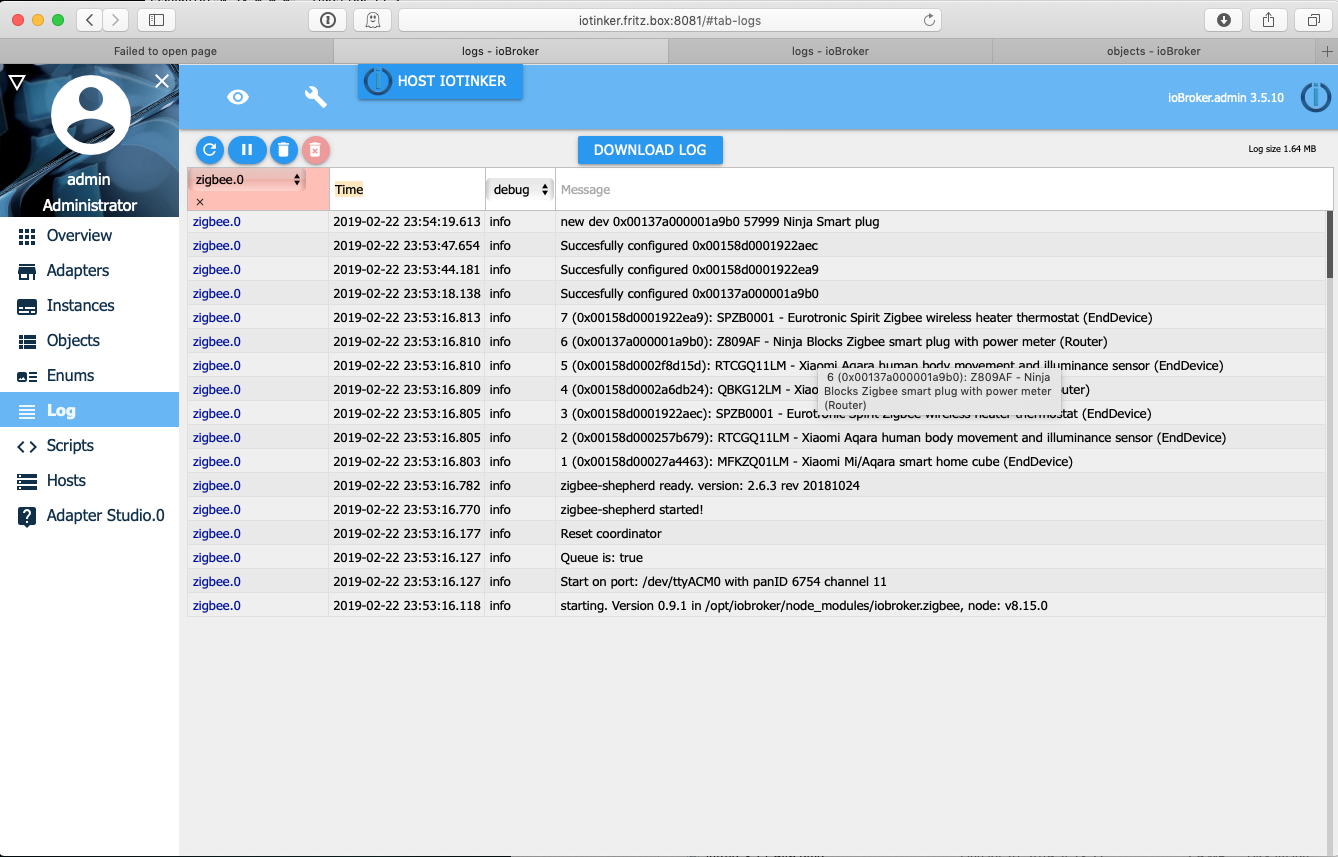Click the ioBroker power icon at top right

pyautogui.click(x=1315, y=97)
